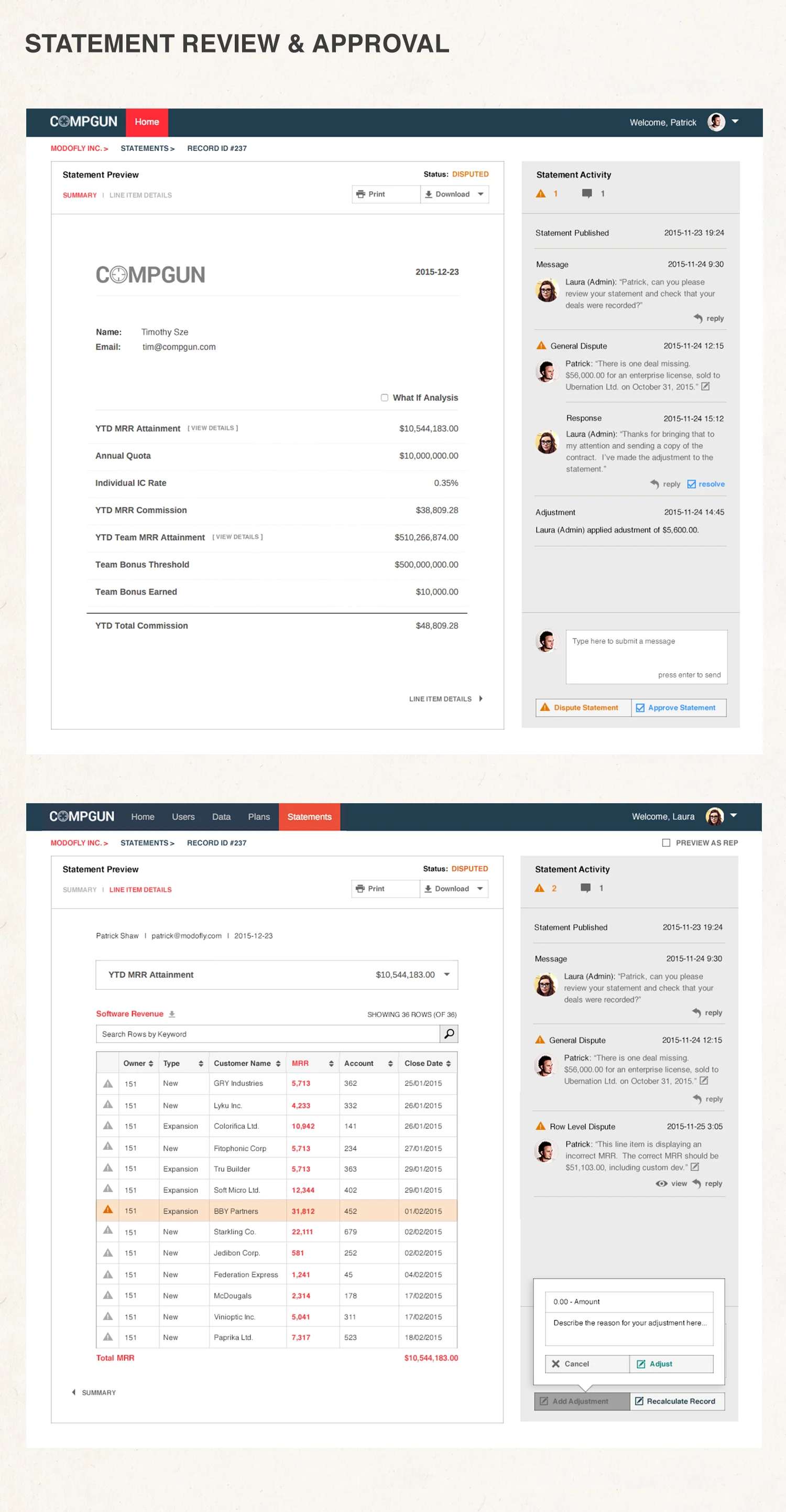Switch to Line Item Details tab in upper preview

141,196
